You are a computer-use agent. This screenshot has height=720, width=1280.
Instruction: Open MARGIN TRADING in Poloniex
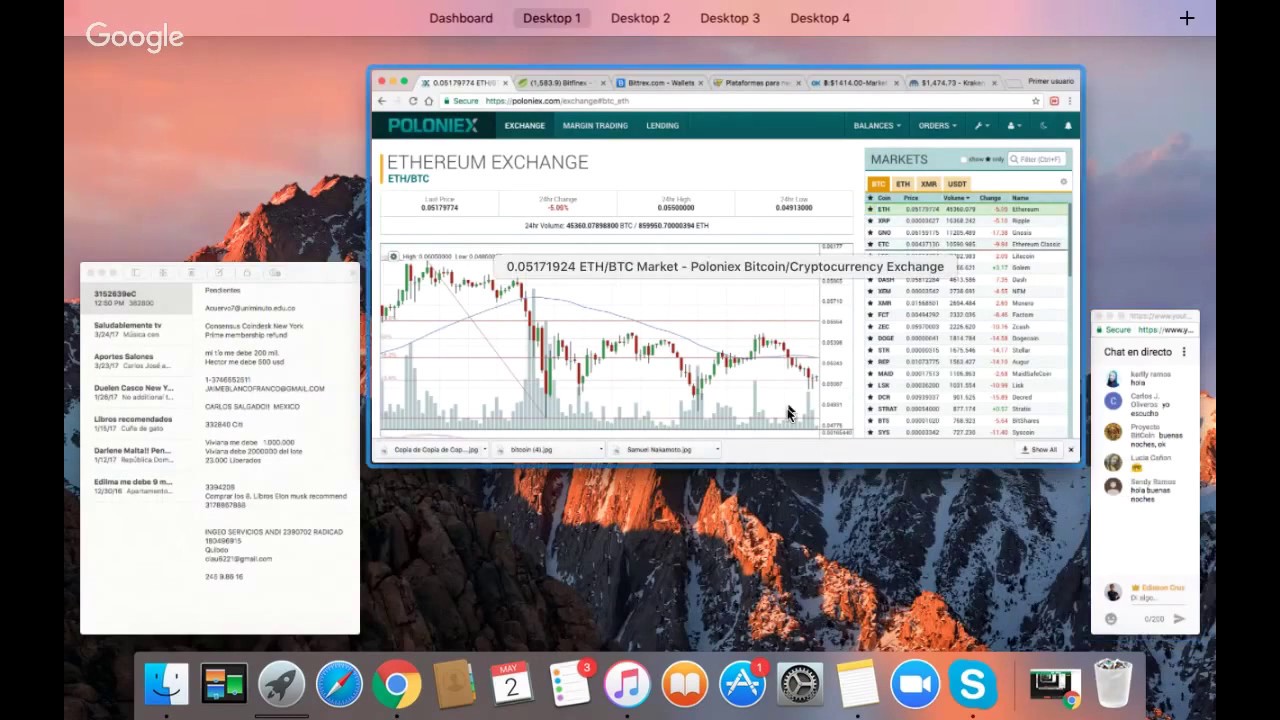[595, 126]
